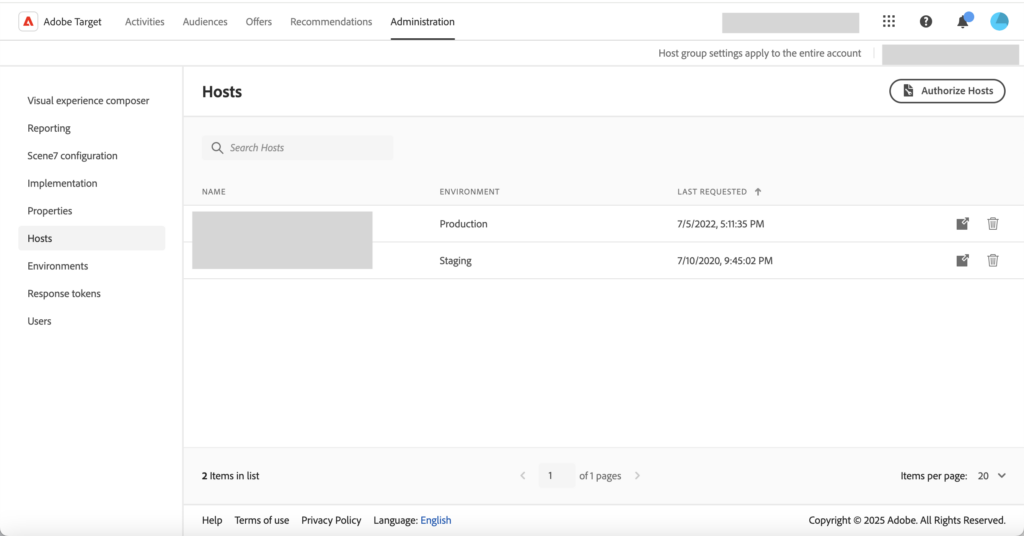Sort by the Environment column header

(x=470, y=192)
